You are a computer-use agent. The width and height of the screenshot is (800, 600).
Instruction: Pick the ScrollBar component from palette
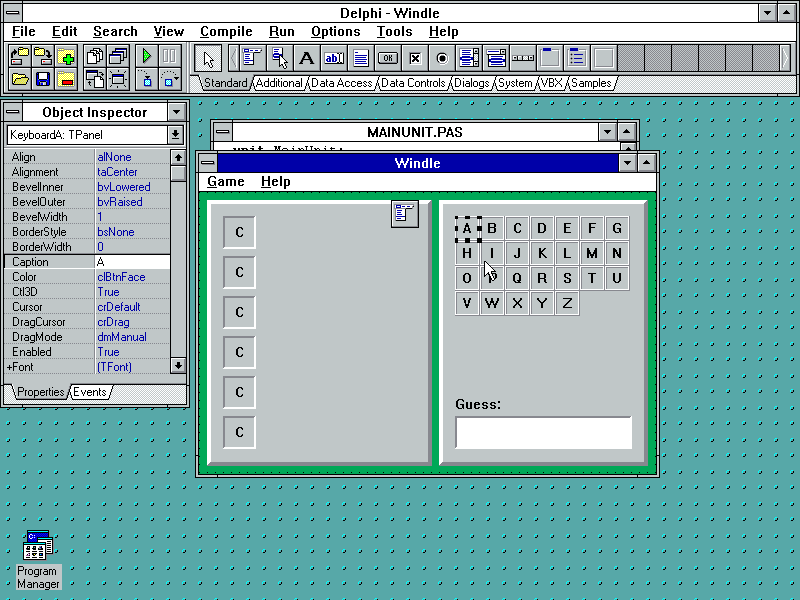tap(523, 58)
